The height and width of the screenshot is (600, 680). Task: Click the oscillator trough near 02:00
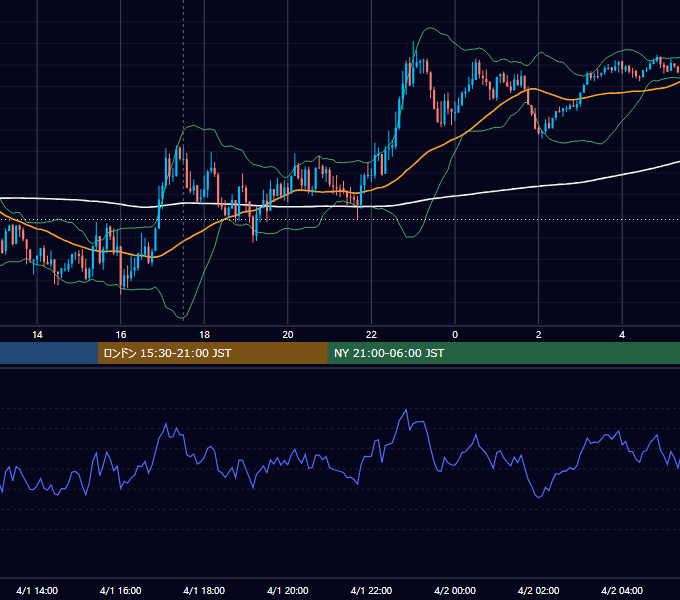tap(539, 497)
